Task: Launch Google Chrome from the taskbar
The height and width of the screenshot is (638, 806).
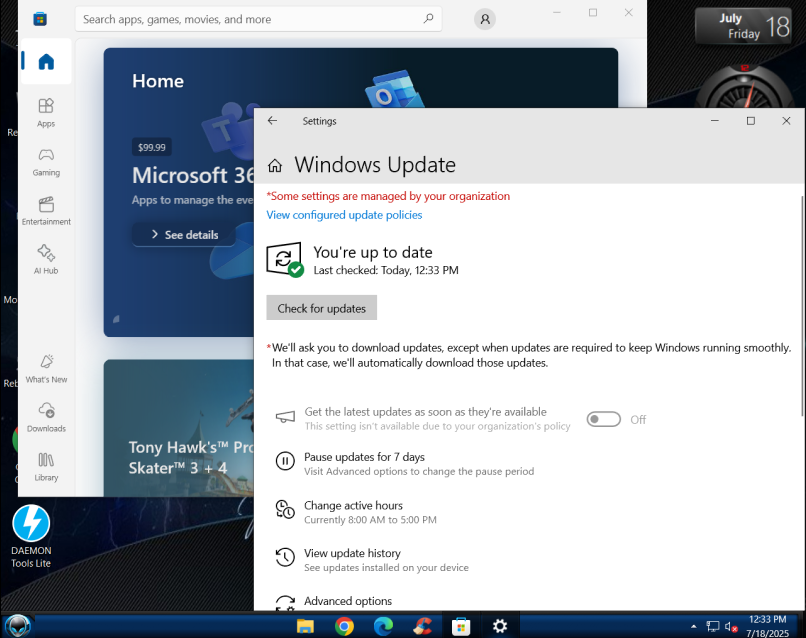Action: click(x=344, y=626)
